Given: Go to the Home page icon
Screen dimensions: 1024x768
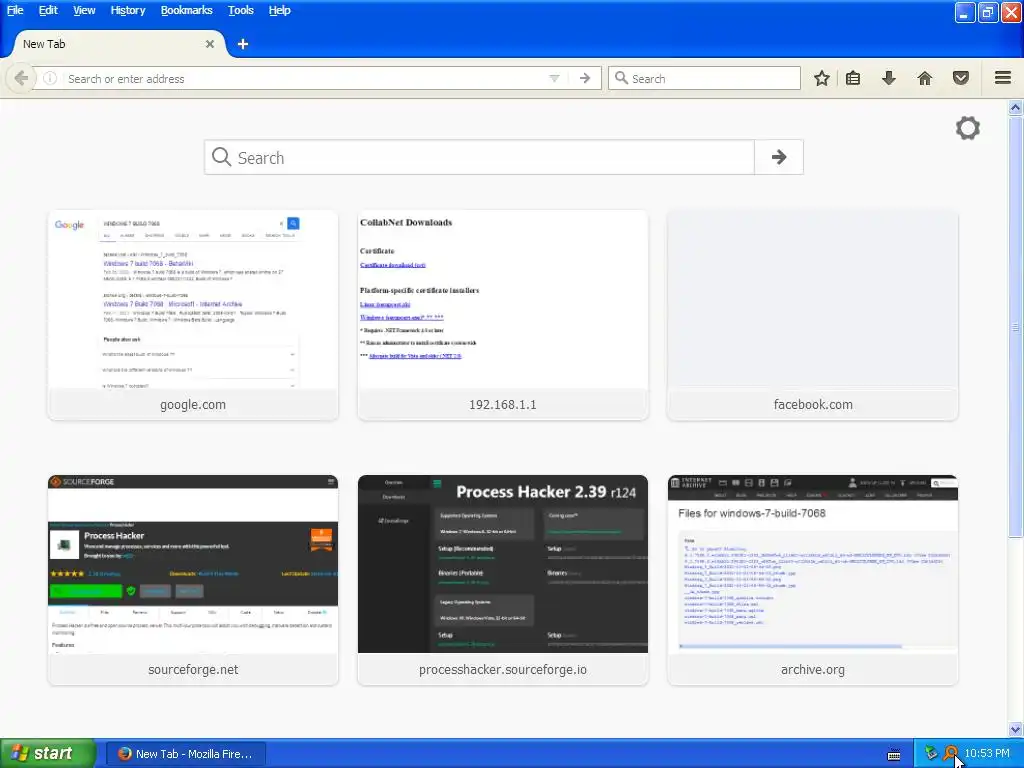Looking at the screenshot, I should click(925, 78).
